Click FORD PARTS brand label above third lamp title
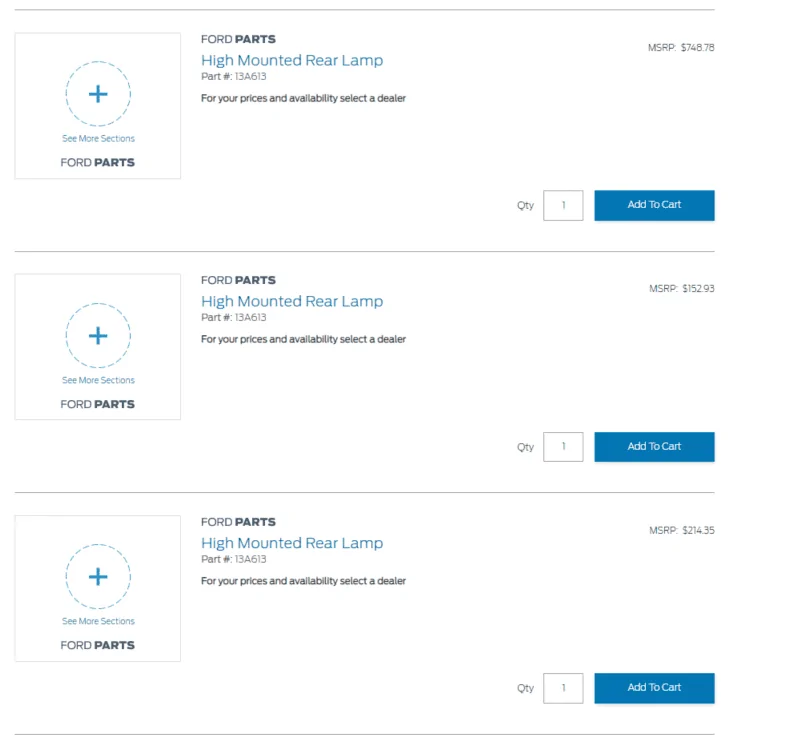The width and height of the screenshot is (799, 747). pyautogui.click(x=238, y=522)
